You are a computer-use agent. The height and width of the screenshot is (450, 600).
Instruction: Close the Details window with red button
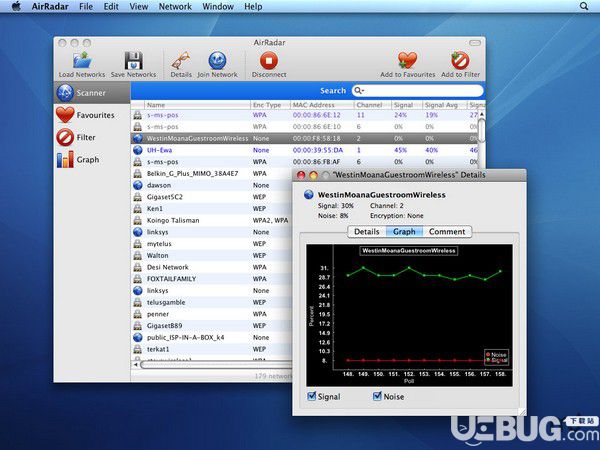301,175
